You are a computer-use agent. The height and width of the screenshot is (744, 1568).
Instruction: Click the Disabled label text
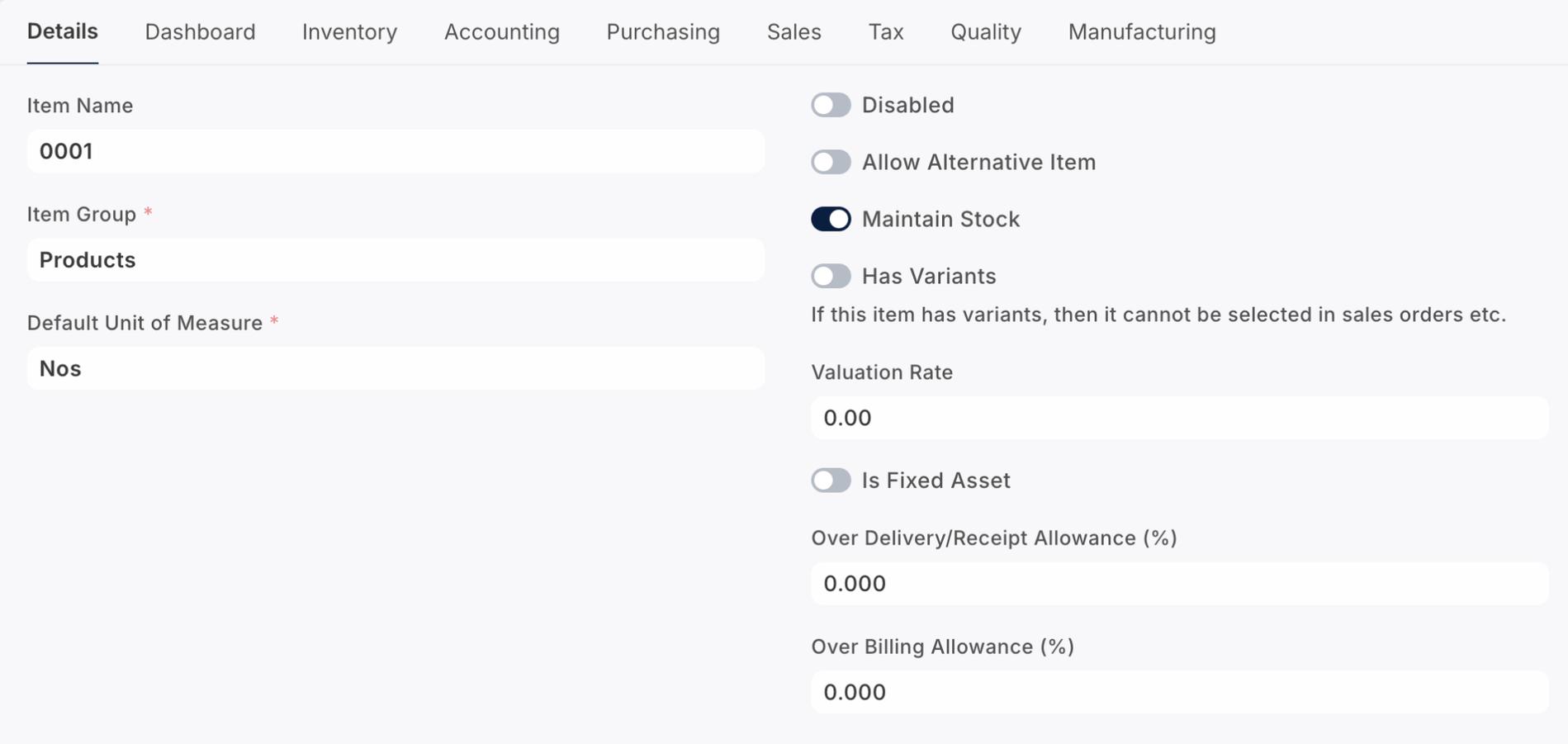pyautogui.click(x=908, y=105)
